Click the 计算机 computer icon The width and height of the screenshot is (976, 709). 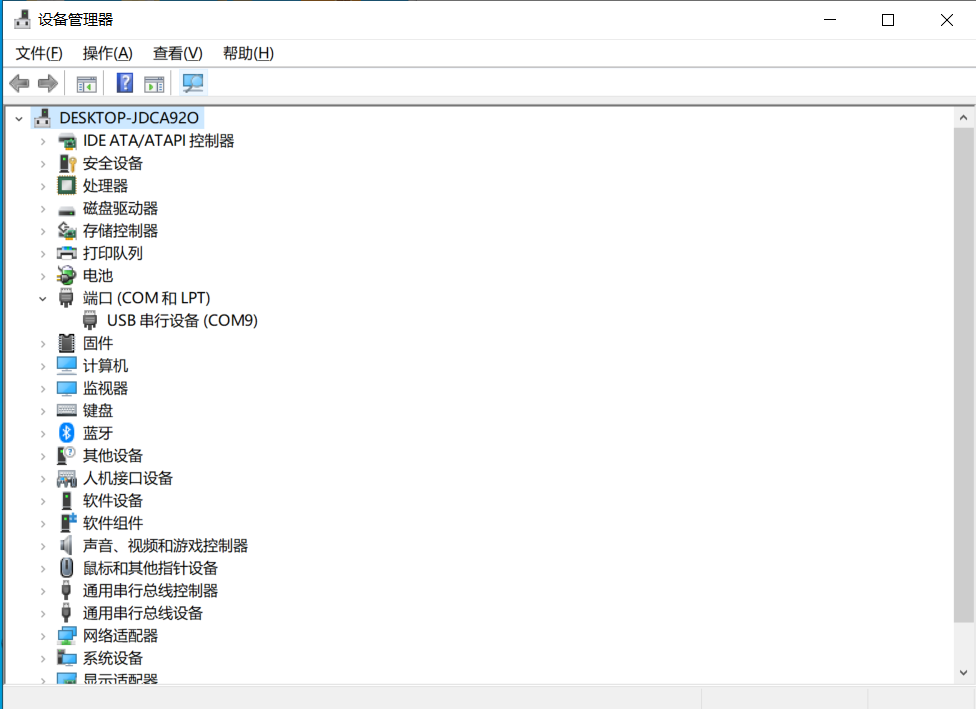tap(67, 365)
